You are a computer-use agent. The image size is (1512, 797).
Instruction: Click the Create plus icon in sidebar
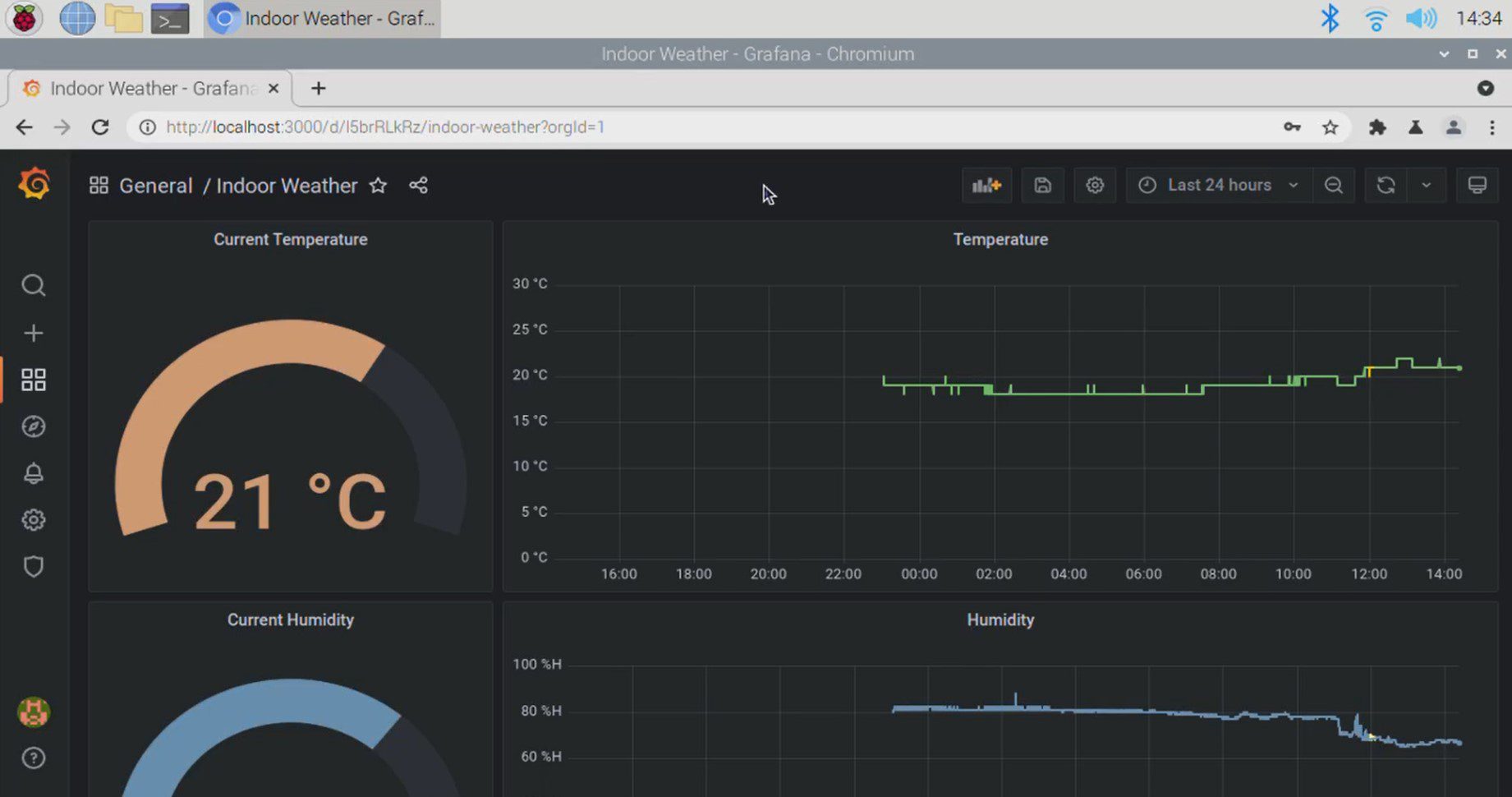(34, 333)
